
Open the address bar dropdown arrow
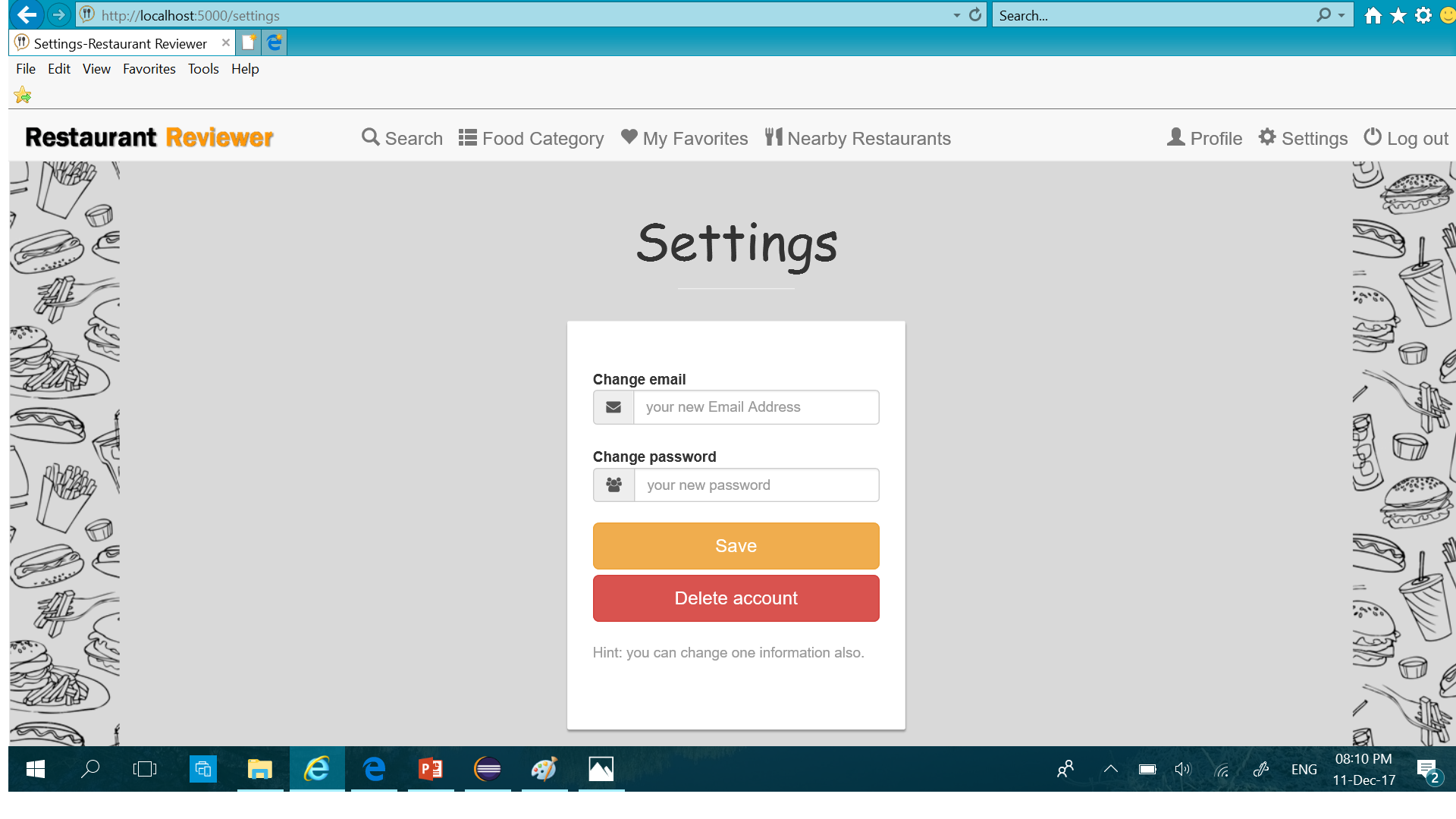(x=957, y=15)
